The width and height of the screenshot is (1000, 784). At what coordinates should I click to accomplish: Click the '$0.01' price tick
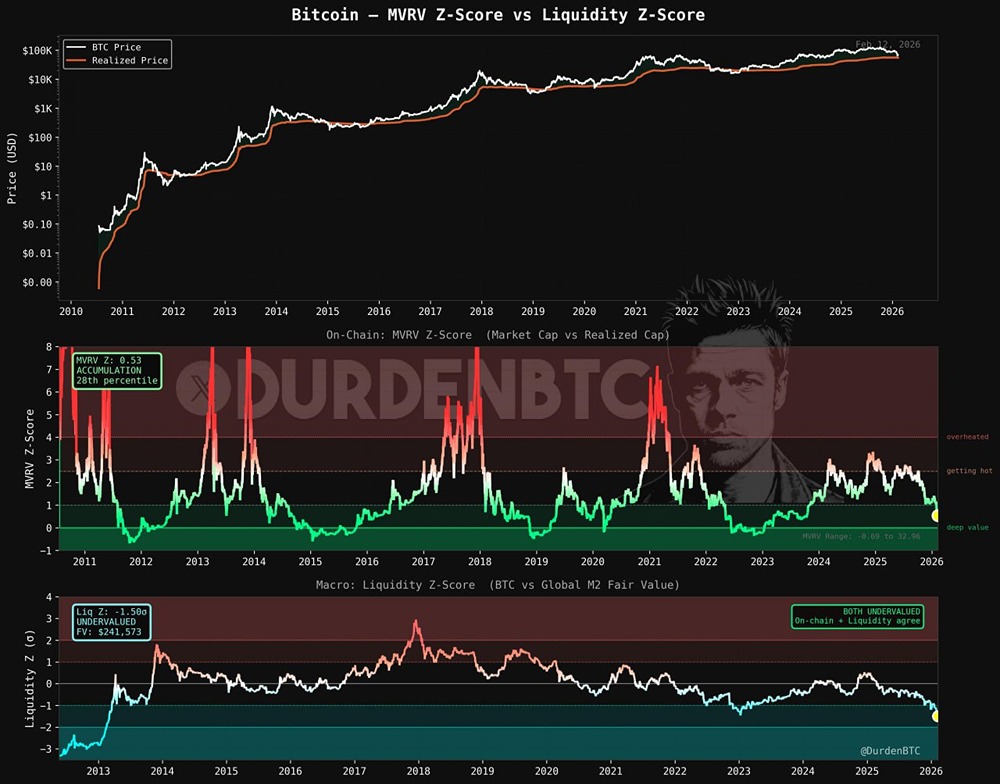[x=37, y=253]
